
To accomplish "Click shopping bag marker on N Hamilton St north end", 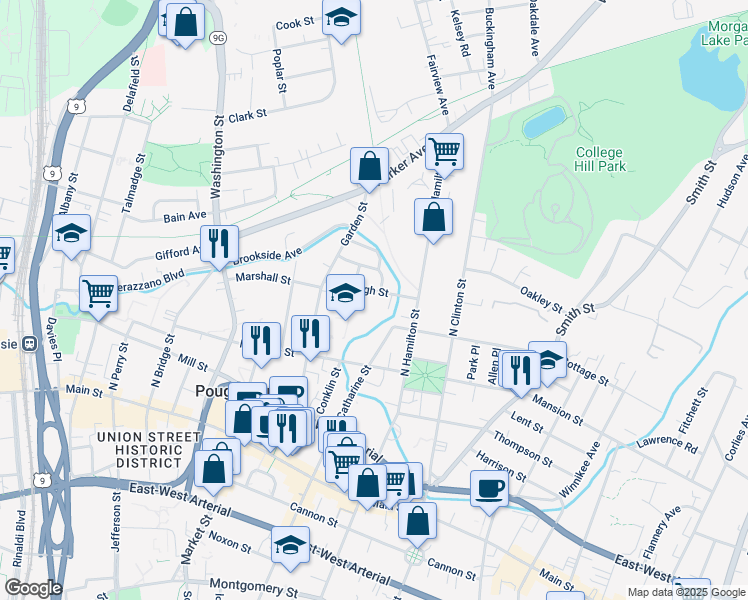I will click(433, 217).
